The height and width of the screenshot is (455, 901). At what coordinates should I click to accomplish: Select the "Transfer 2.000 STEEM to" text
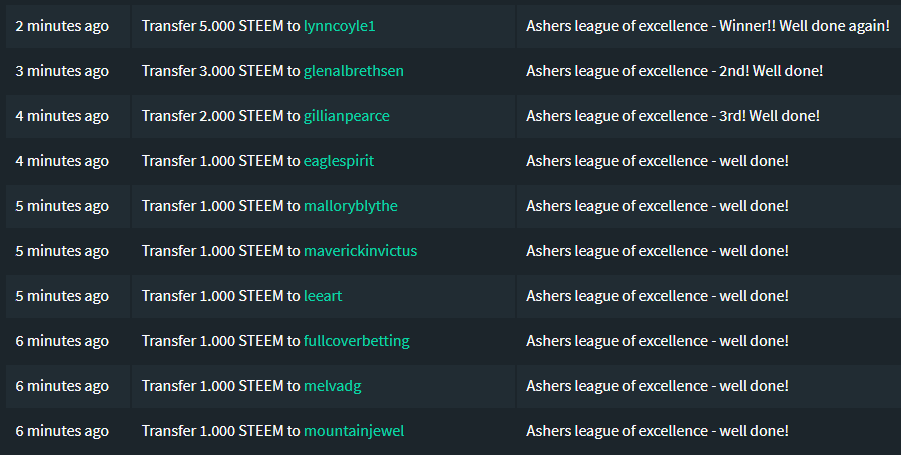(221, 116)
